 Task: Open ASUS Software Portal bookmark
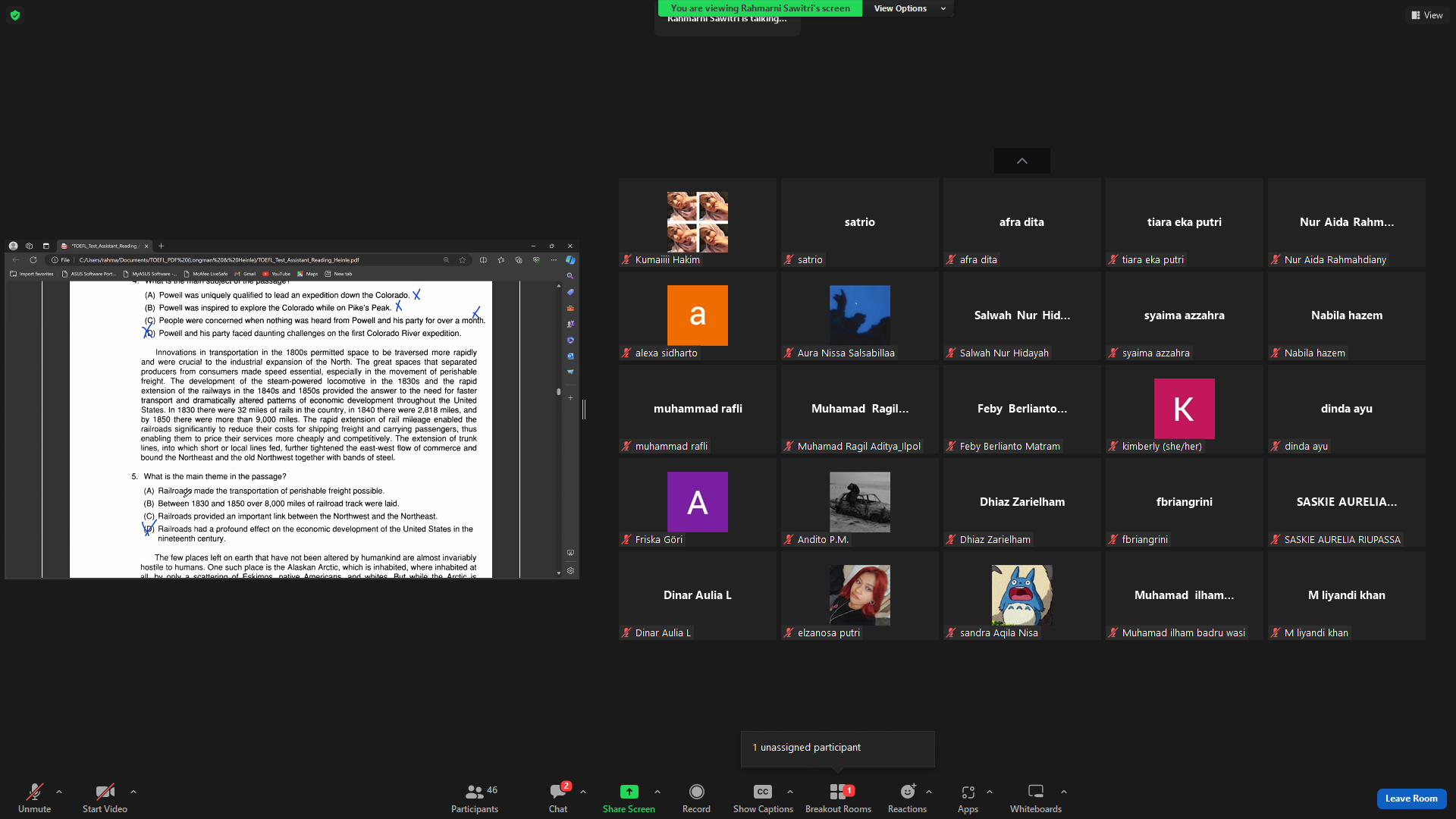tap(89, 274)
